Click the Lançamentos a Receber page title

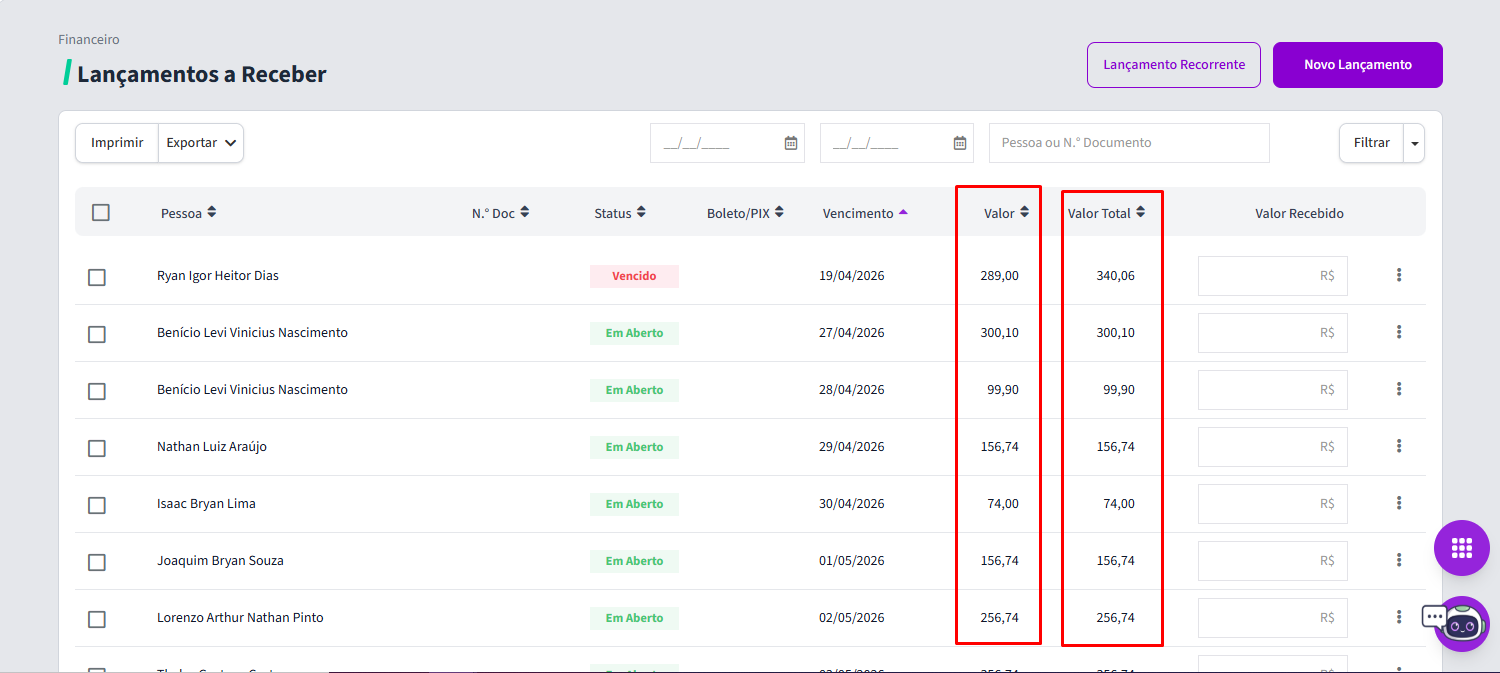pos(202,74)
